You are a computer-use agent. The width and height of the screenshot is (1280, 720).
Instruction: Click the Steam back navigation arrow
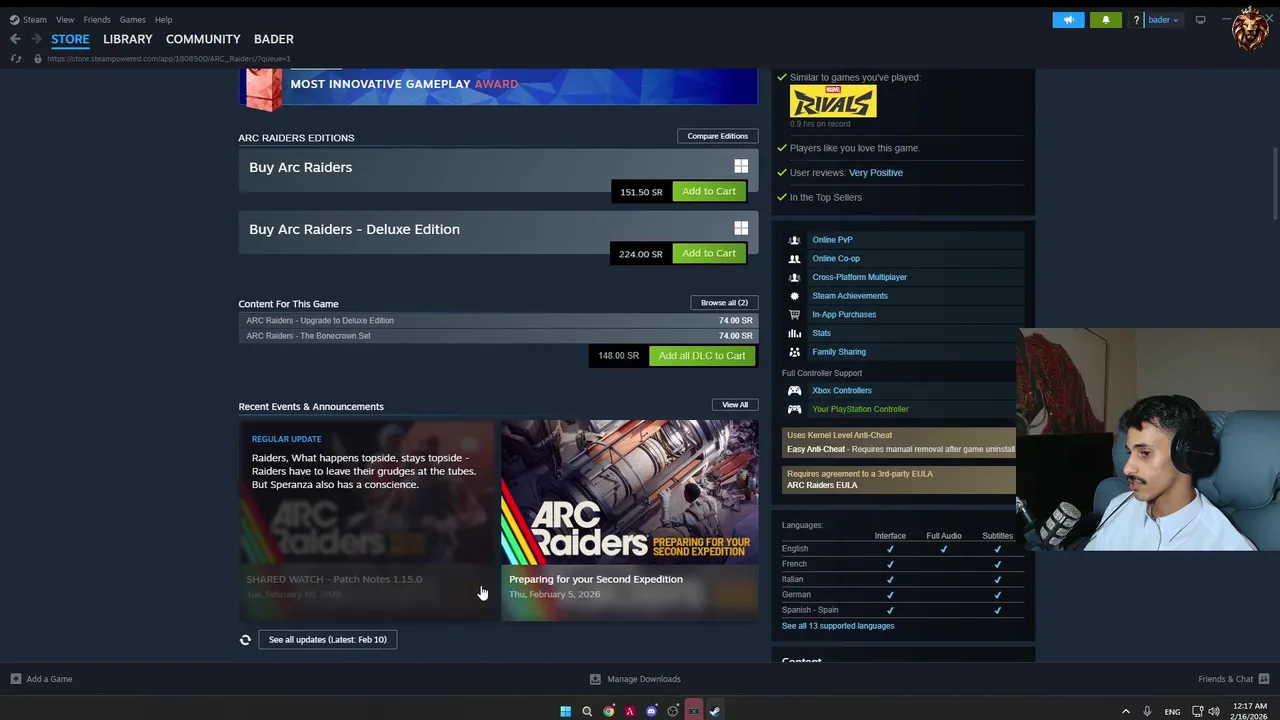point(15,39)
